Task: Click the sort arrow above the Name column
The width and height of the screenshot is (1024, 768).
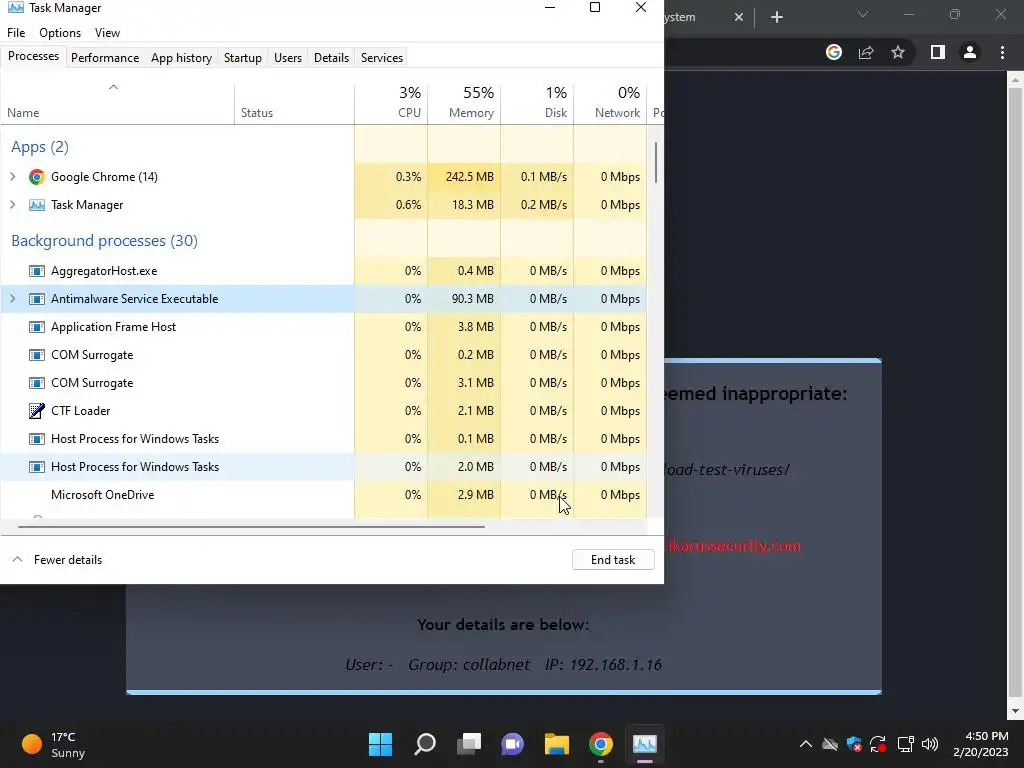Action: [113, 87]
